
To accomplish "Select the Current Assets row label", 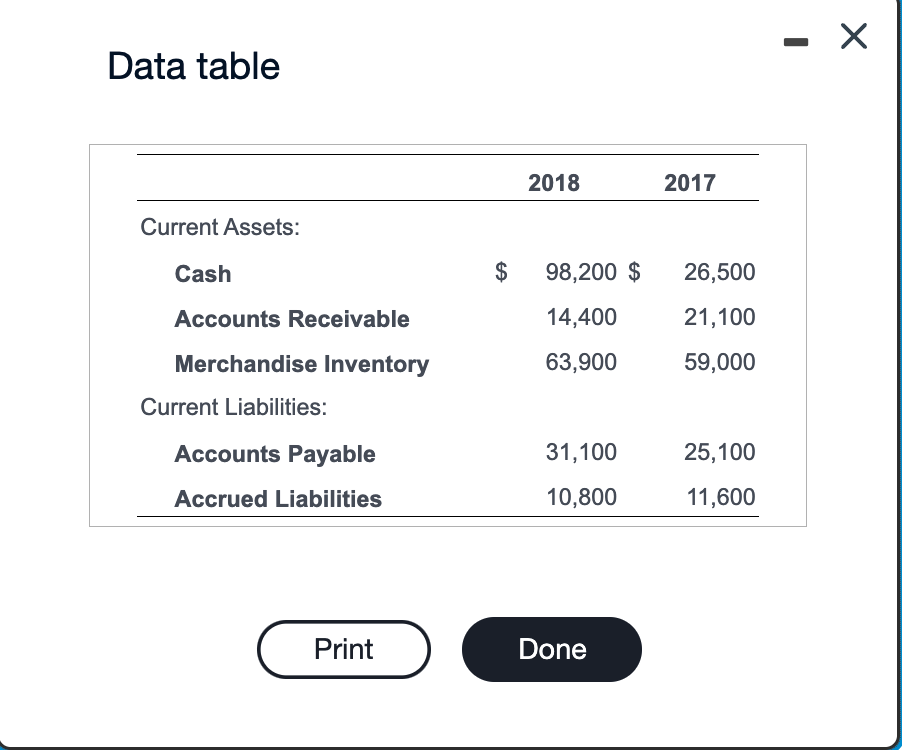I will 218,227.
